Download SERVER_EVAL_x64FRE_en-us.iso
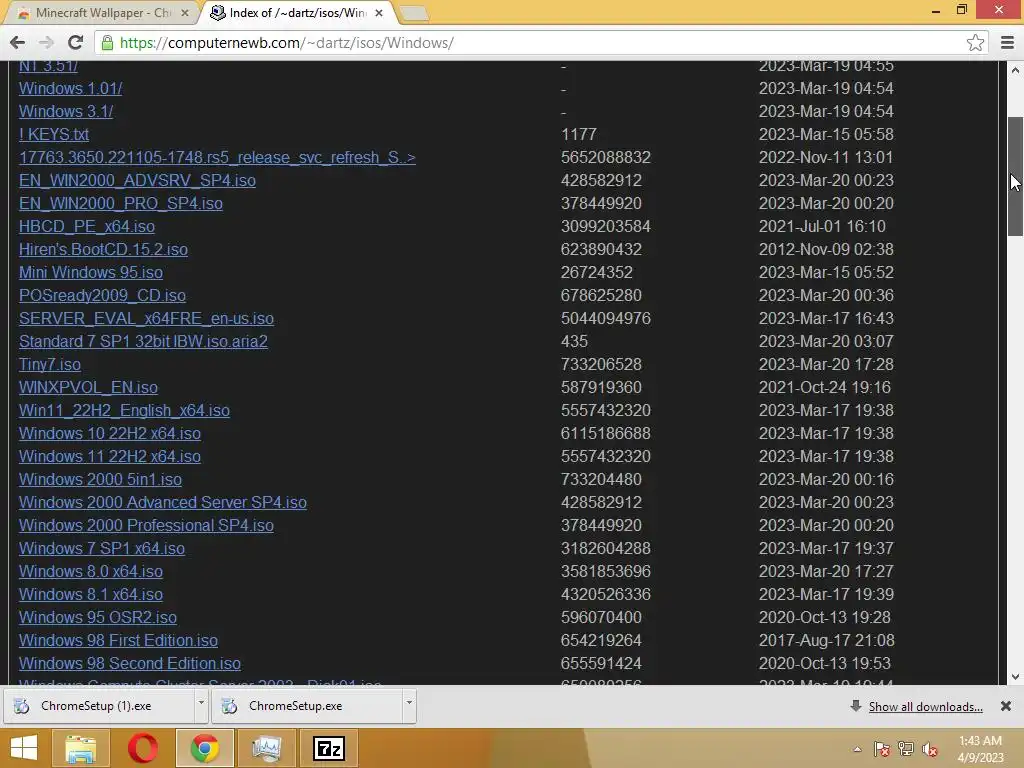The height and width of the screenshot is (768, 1024). point(146,319)
